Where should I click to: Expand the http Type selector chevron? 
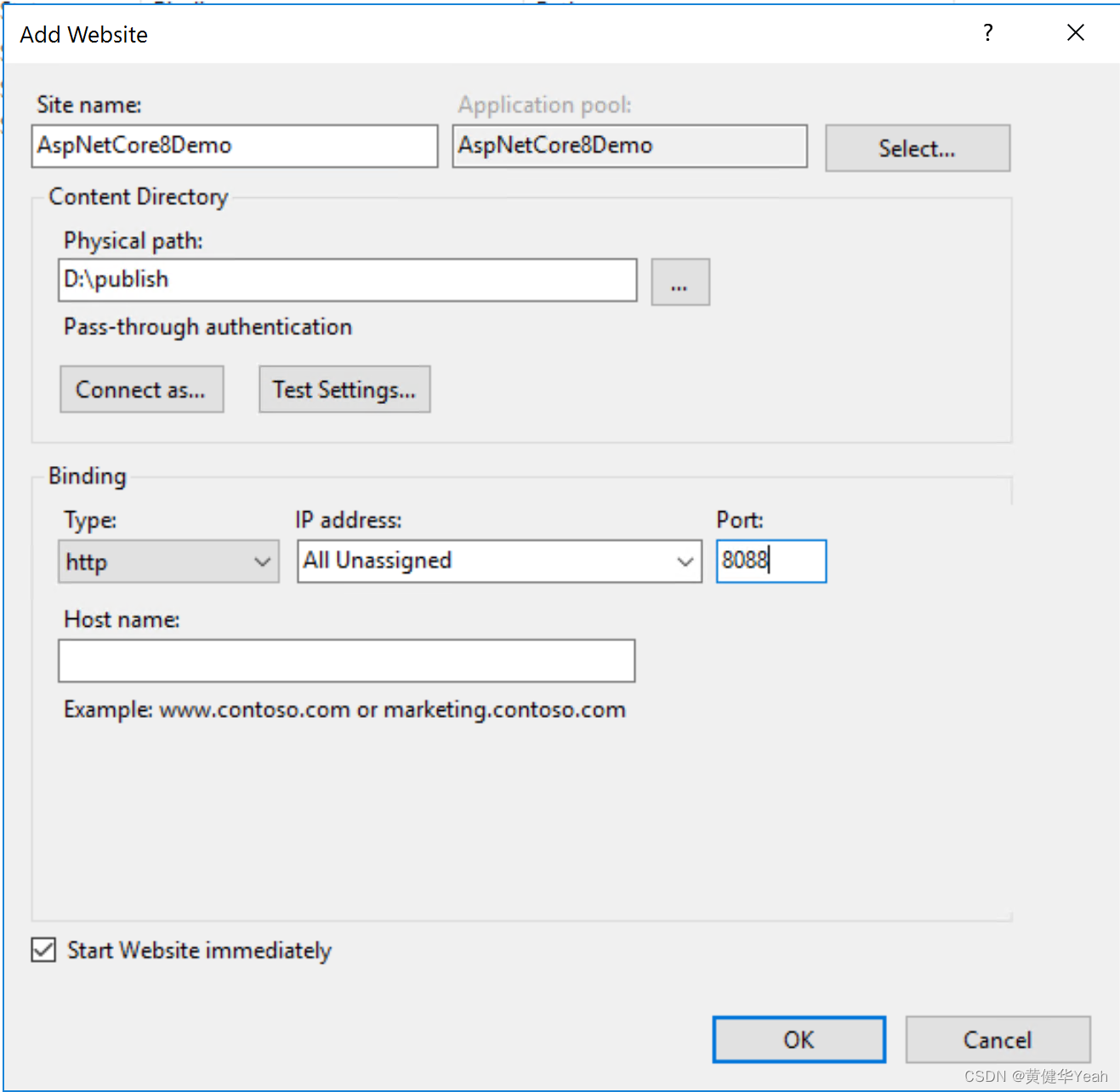261,561
